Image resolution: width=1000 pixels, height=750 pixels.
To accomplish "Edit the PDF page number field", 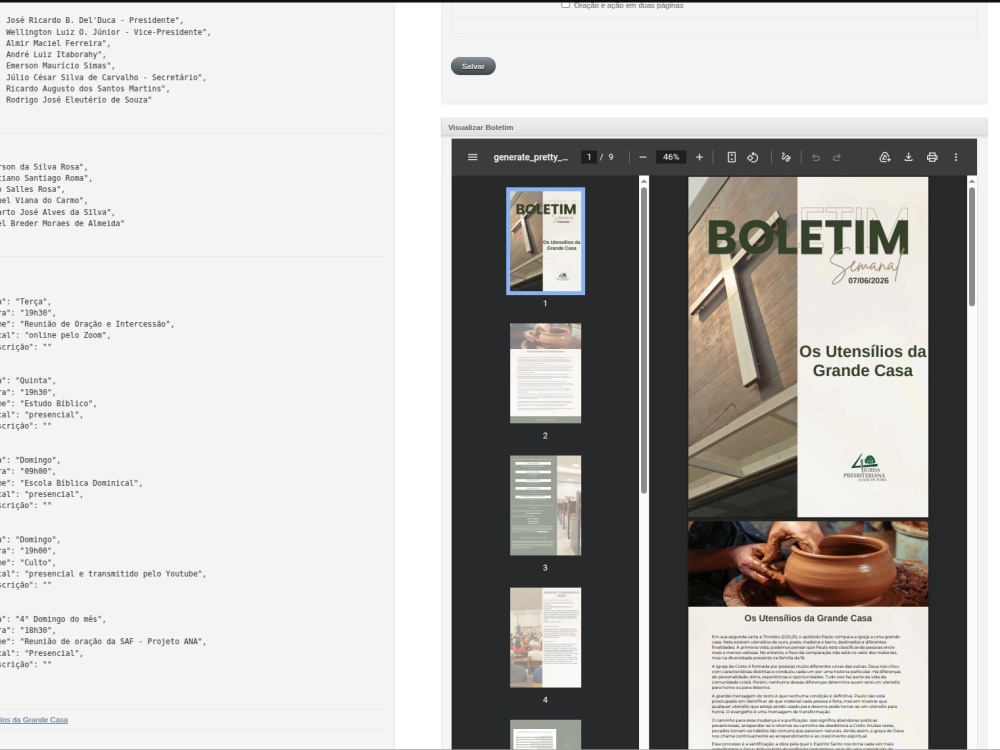I will [x=589, y=157].
